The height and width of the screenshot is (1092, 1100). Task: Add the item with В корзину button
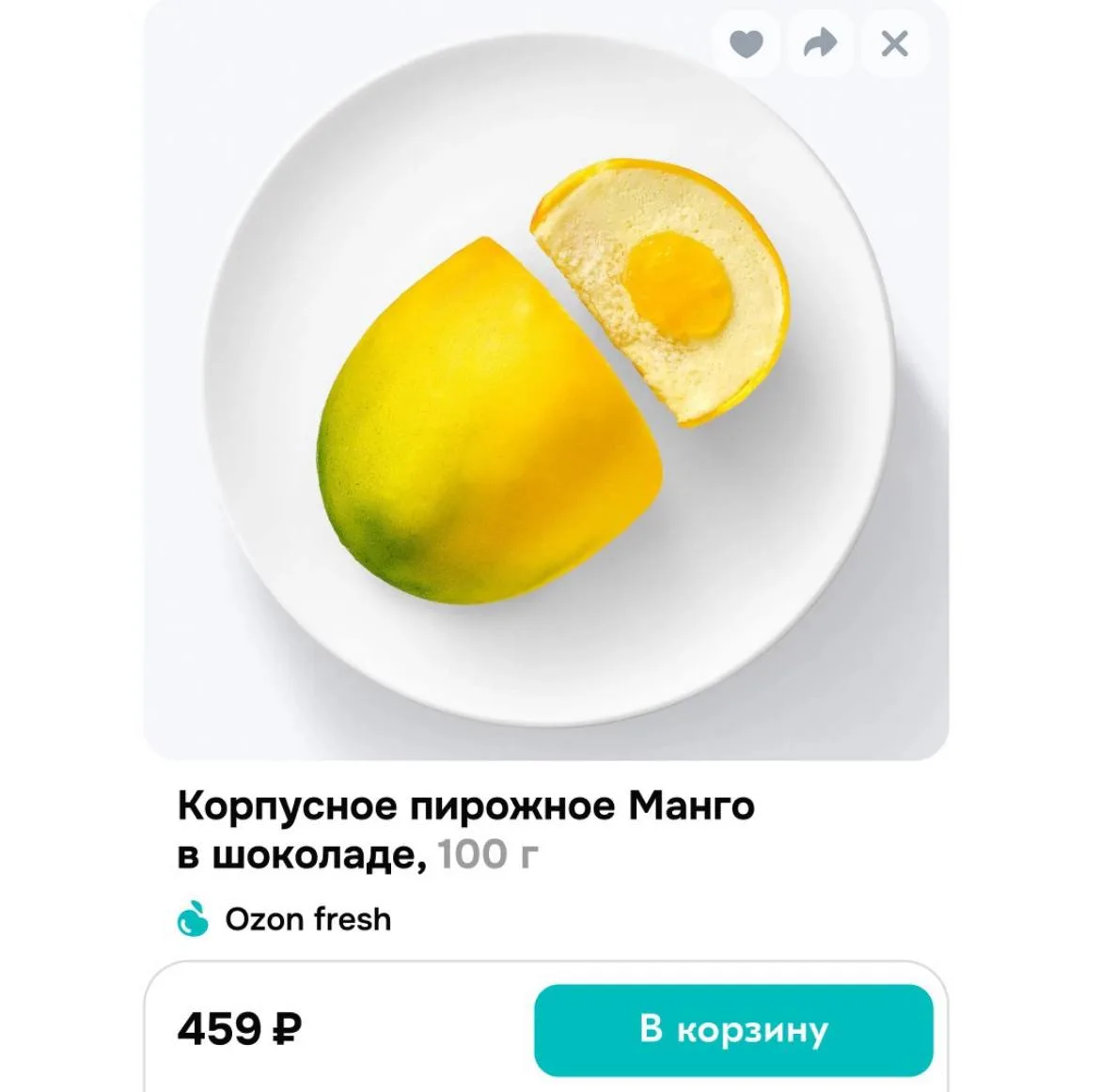733,1030
